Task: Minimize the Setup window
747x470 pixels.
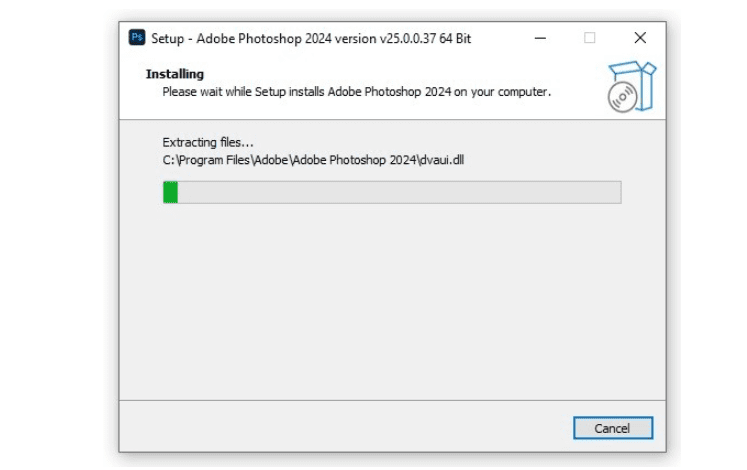Action: point(541,38)
